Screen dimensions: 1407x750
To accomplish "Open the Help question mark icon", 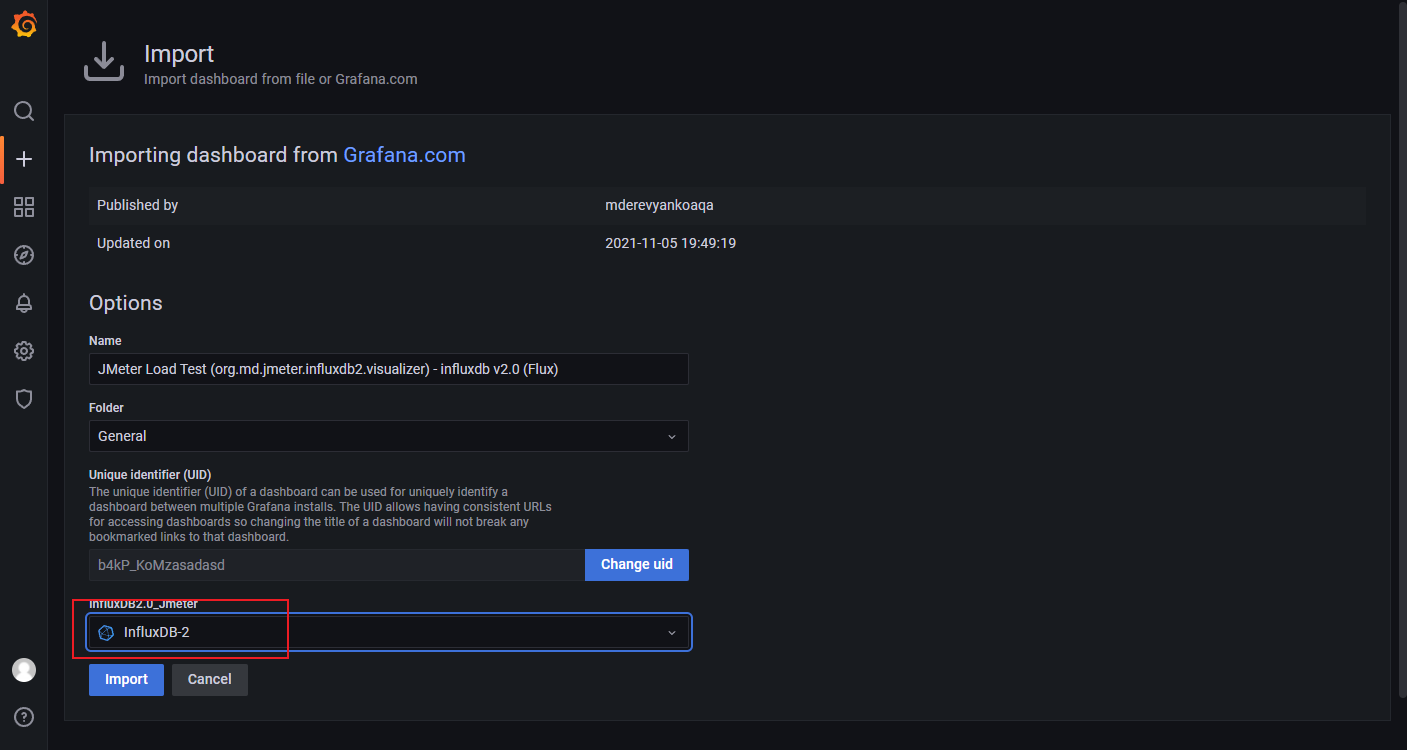I will click(x=24, y=717).
